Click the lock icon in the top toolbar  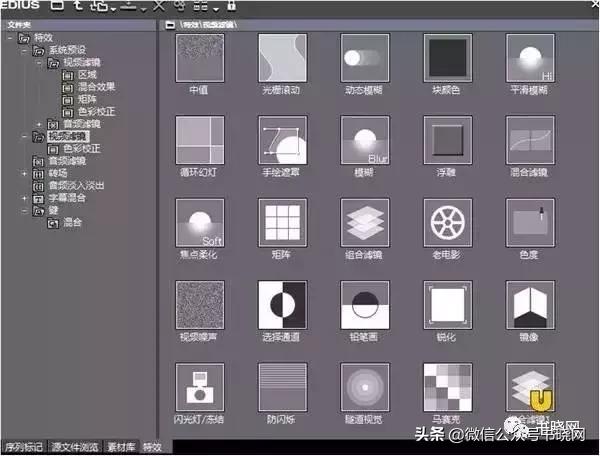232,7
